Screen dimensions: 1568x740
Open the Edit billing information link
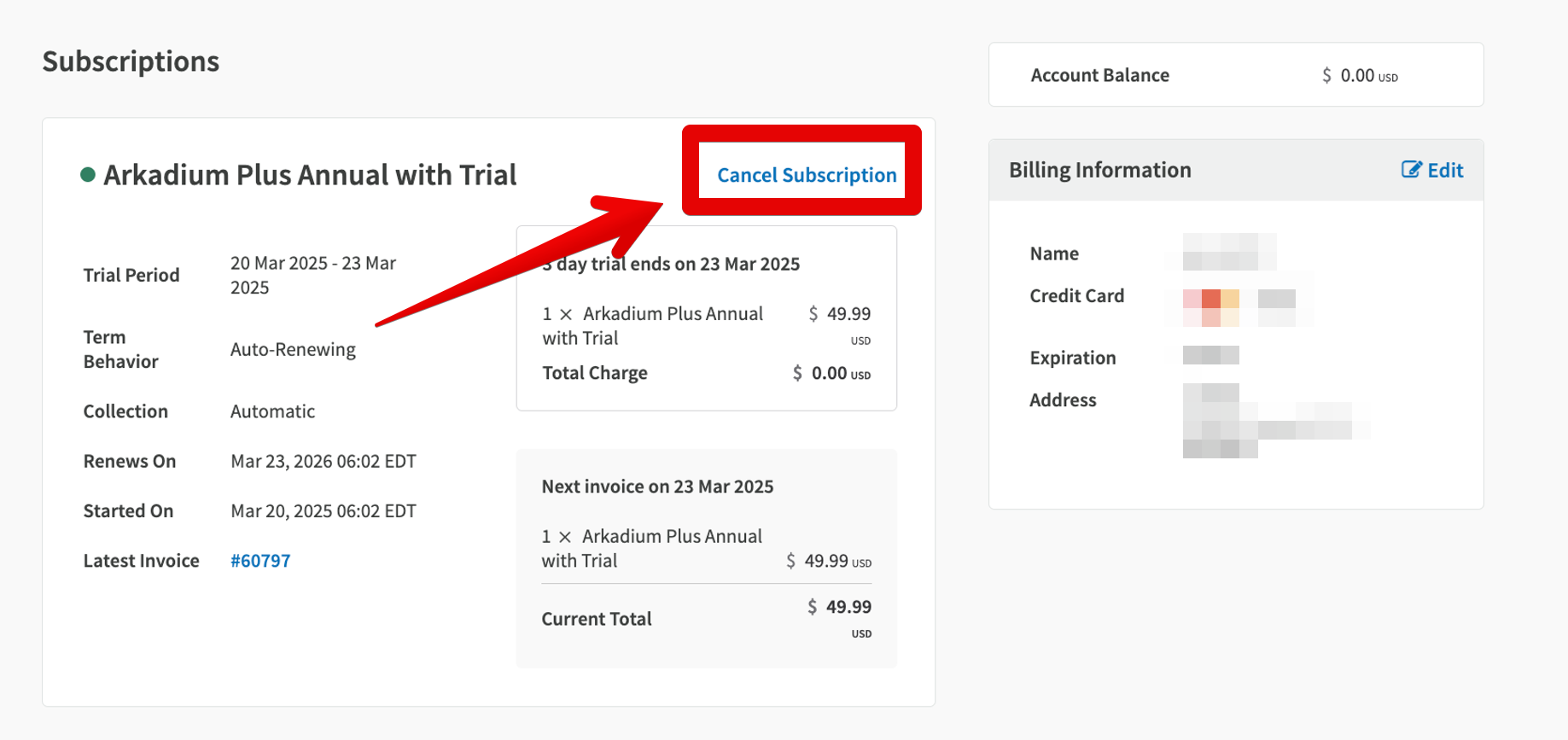(1432, 170)
